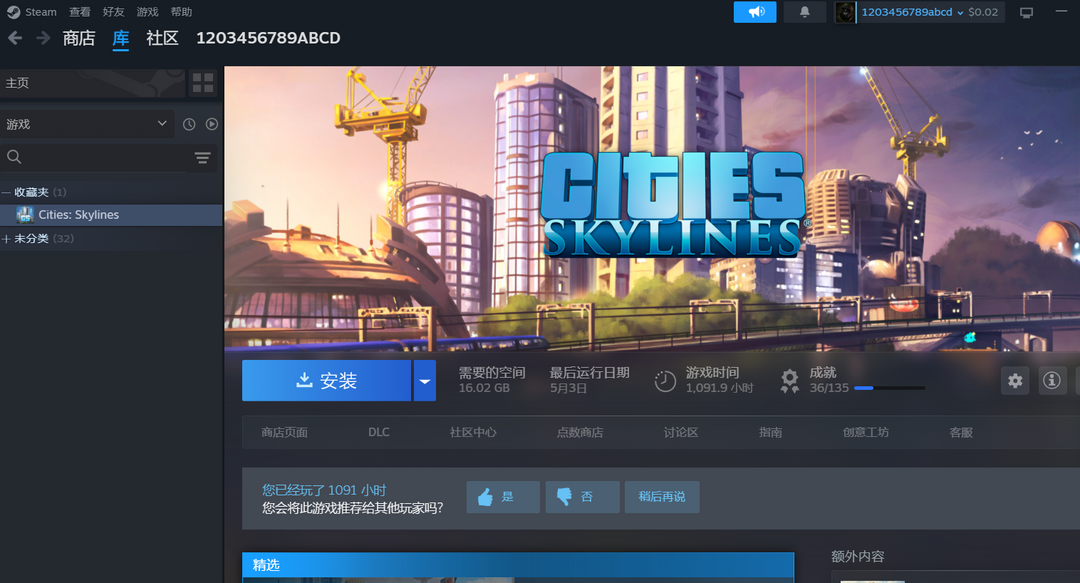Click the thumbs down 否 button
Viewport: 1080px width, 583px height.
coord(583,497)
